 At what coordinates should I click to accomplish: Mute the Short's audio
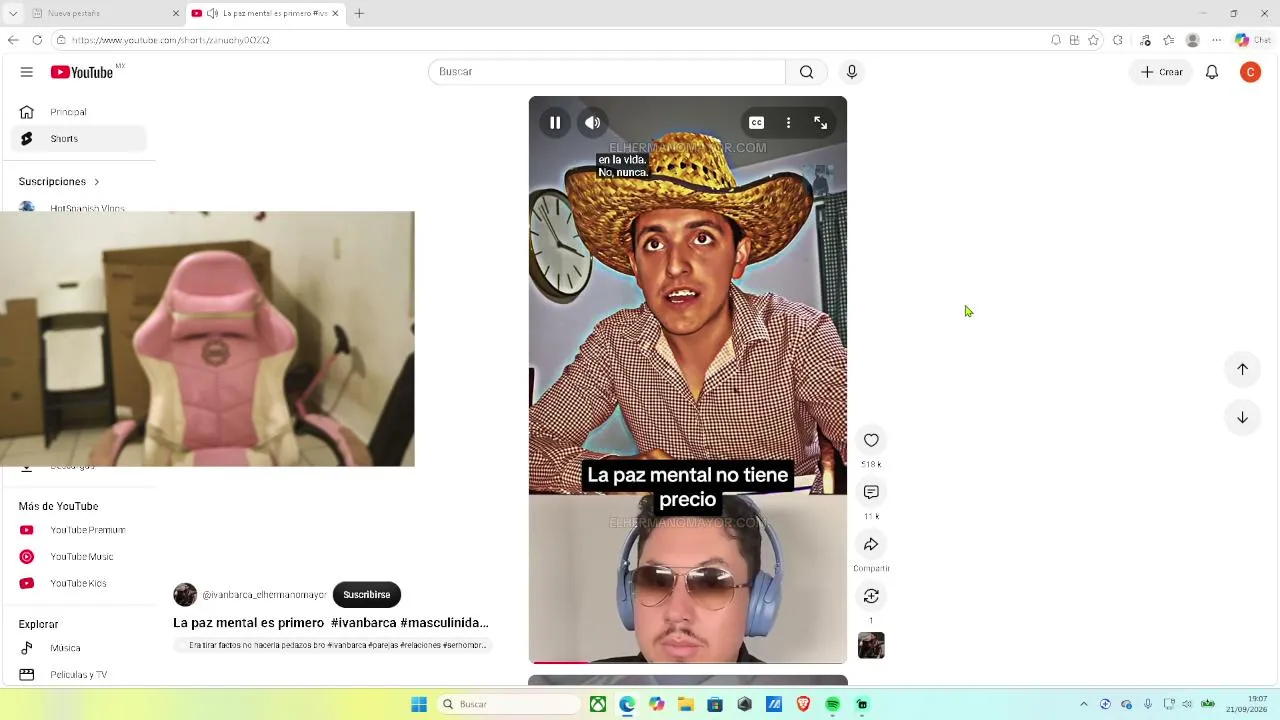pos(593,123)
